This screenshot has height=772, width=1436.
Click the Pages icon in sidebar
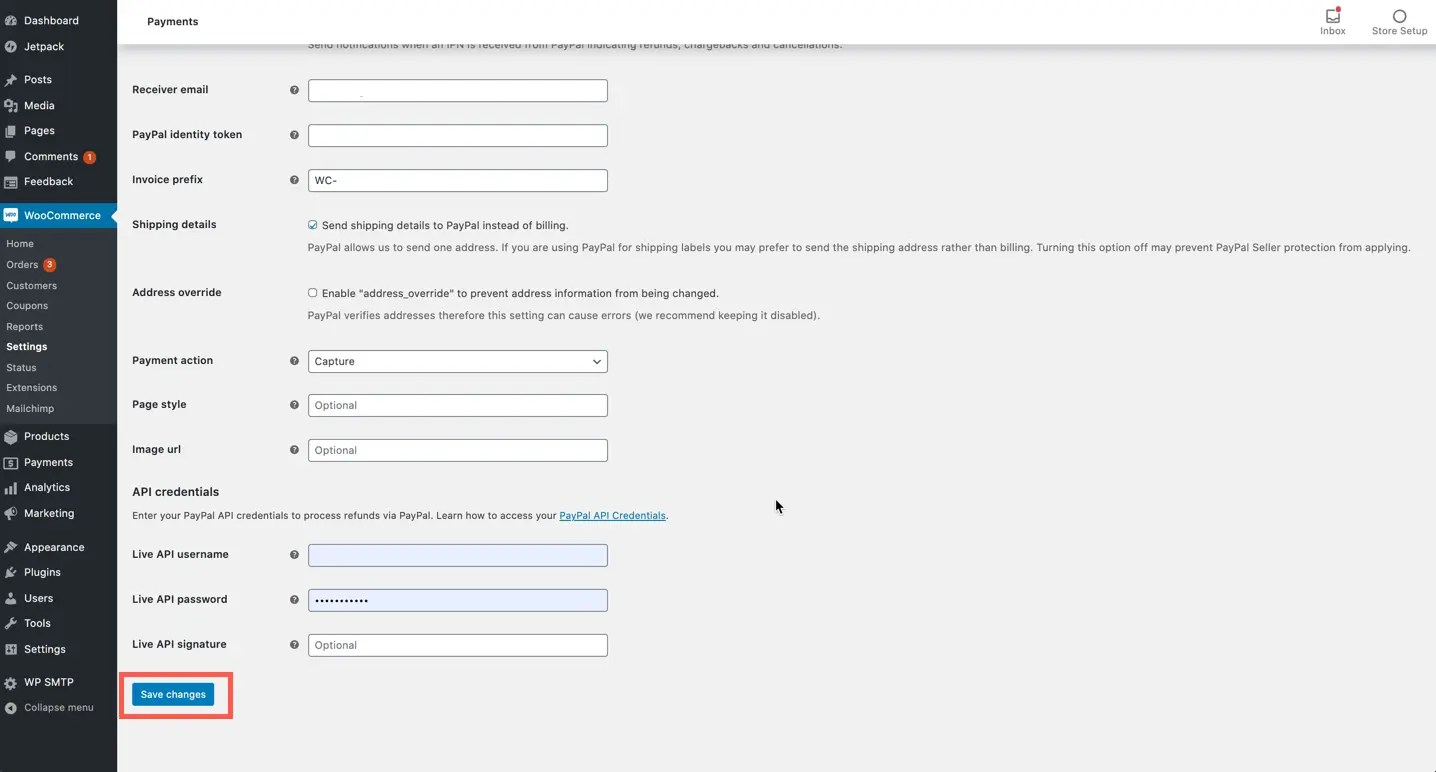[11, 131]
